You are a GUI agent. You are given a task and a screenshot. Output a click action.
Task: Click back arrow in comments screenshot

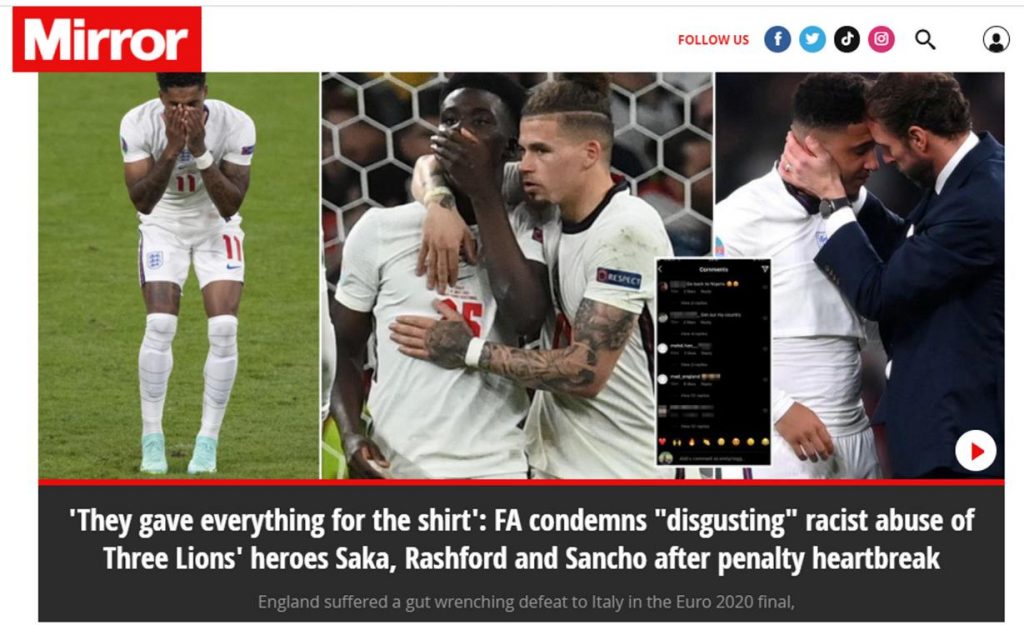[x=661, y=269]
